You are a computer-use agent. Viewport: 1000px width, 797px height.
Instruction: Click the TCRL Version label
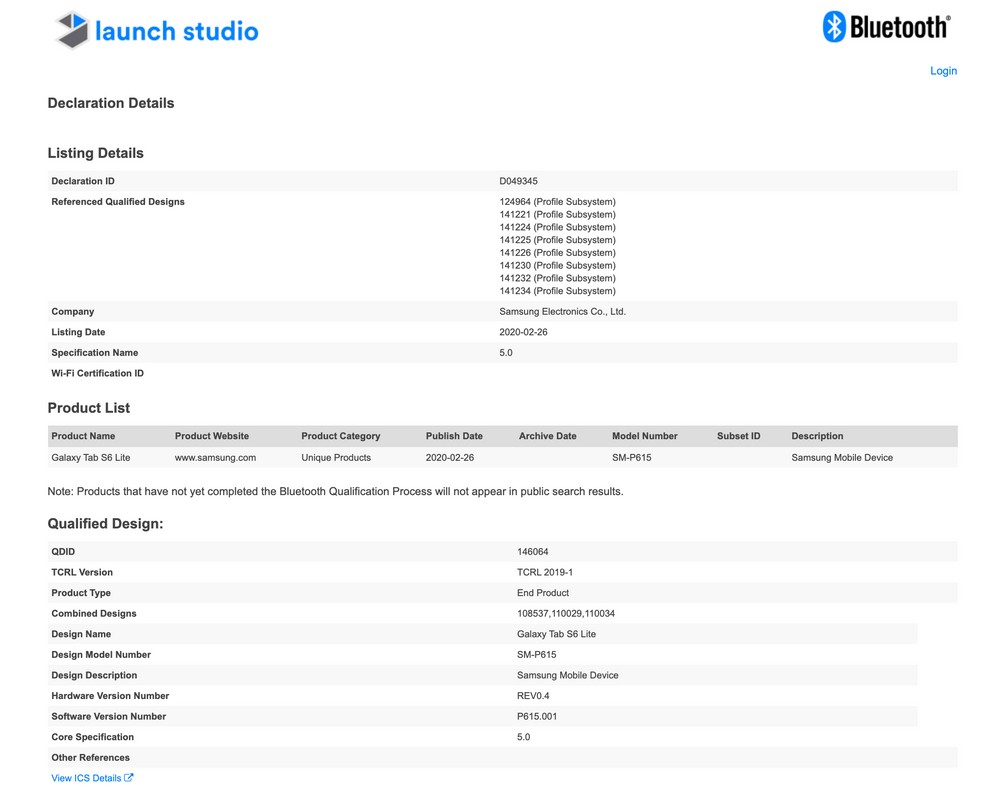(x=82, y=573)
